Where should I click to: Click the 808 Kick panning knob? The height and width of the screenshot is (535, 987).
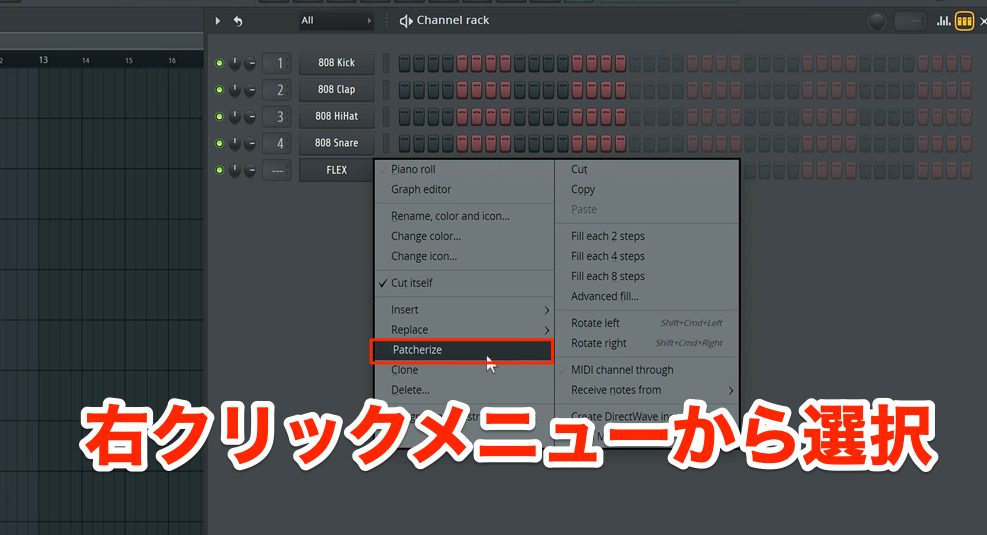click(235, 63)
